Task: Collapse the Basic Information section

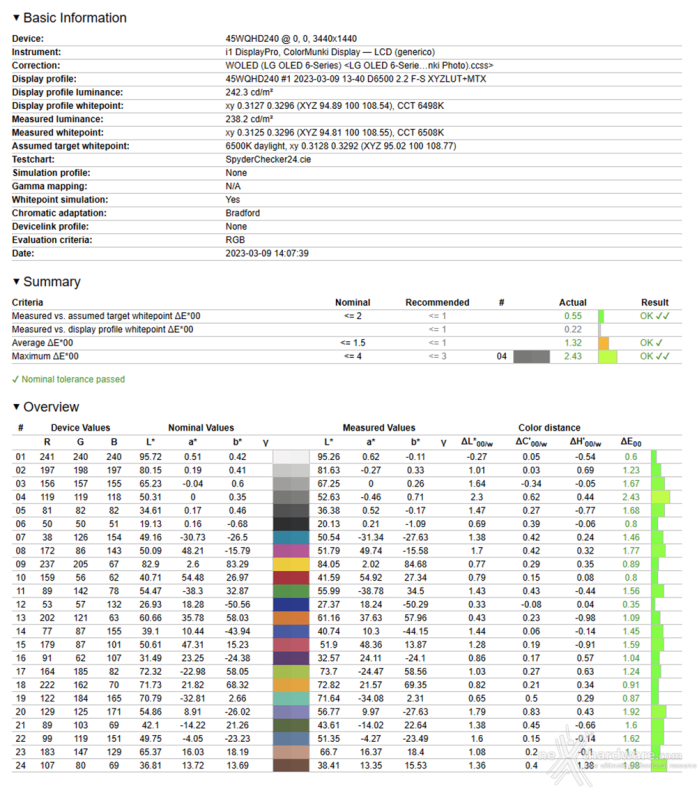Action: tap(16, 18)
